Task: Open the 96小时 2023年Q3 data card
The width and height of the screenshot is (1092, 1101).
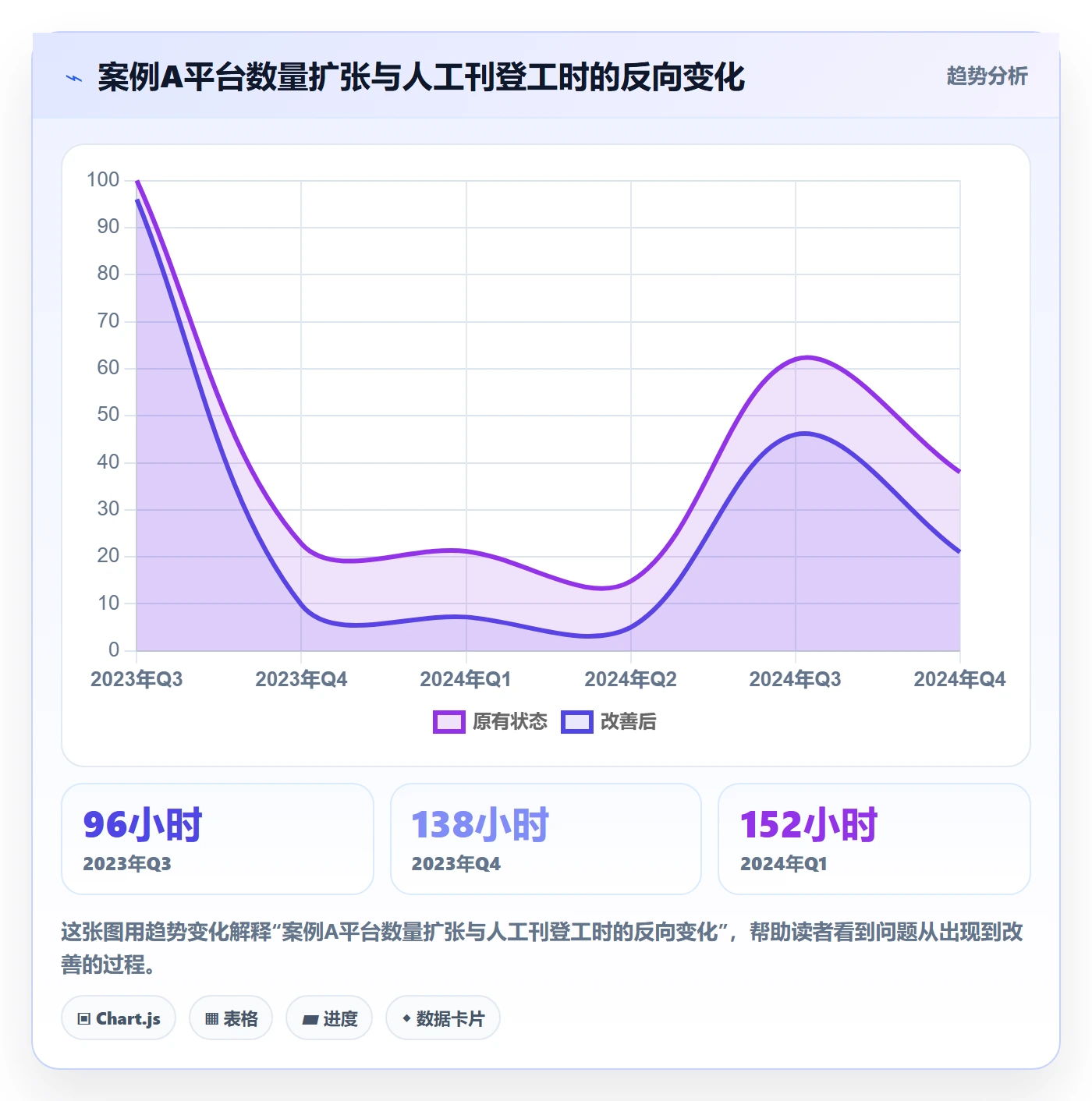Action: (218, 839)
